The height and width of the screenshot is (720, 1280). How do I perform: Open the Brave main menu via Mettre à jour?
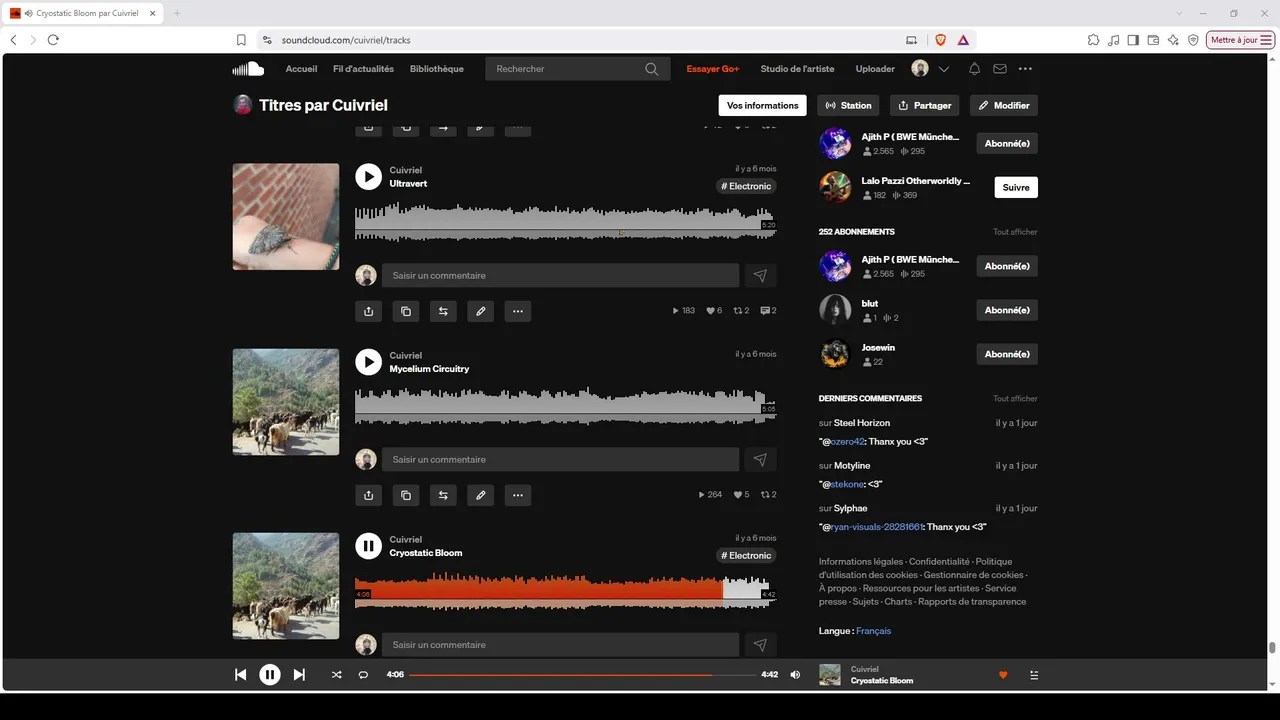(x=1241, y=40)
